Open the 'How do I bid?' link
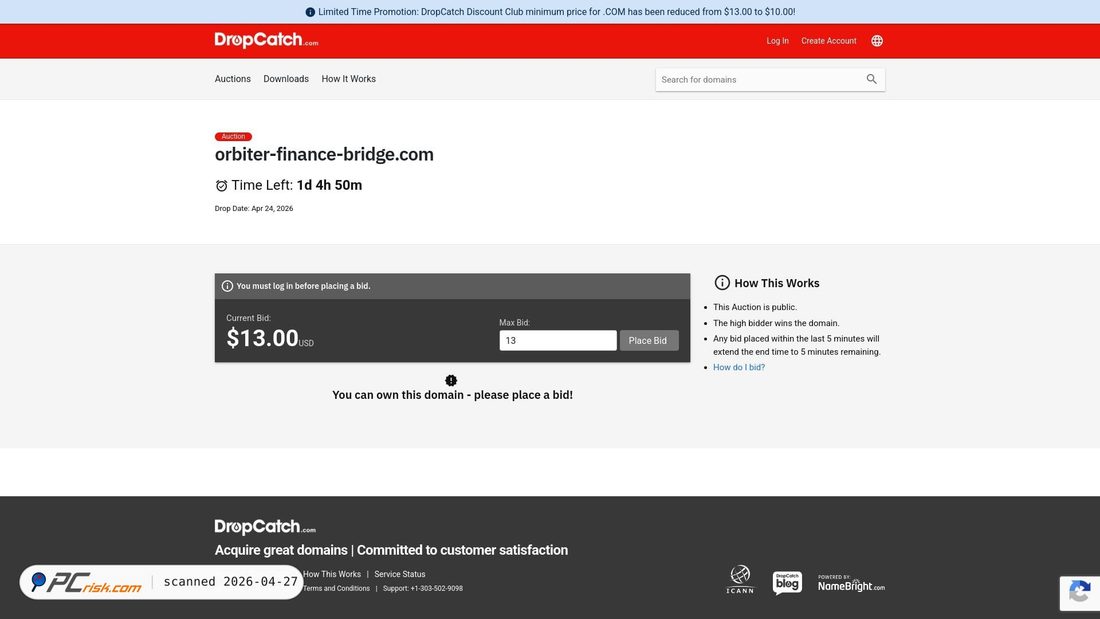This screenshot has width=1100, height=619. (739, 367)
